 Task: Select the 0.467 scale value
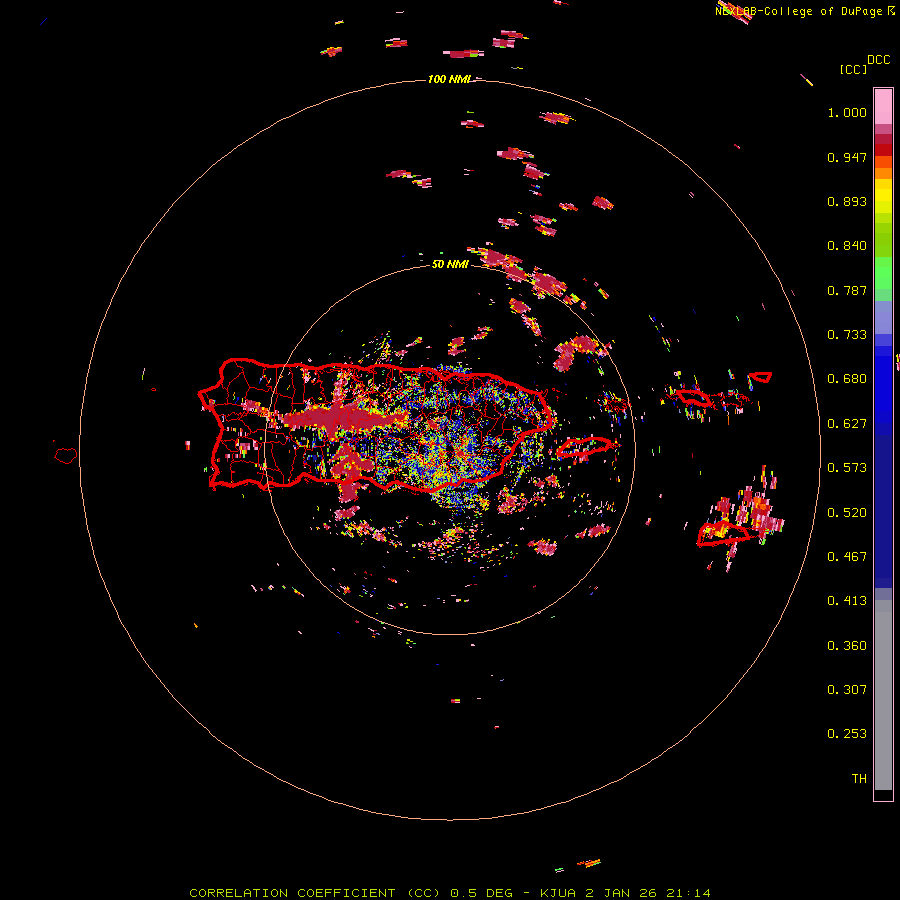847,557
